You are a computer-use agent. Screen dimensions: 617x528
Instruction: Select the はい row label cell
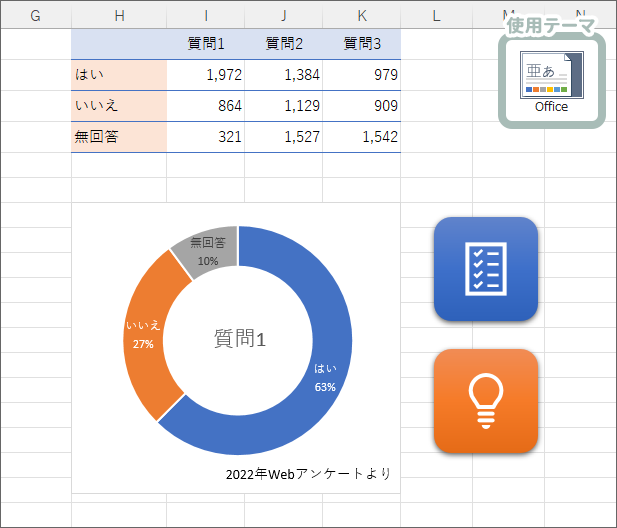tap(119, 75)
